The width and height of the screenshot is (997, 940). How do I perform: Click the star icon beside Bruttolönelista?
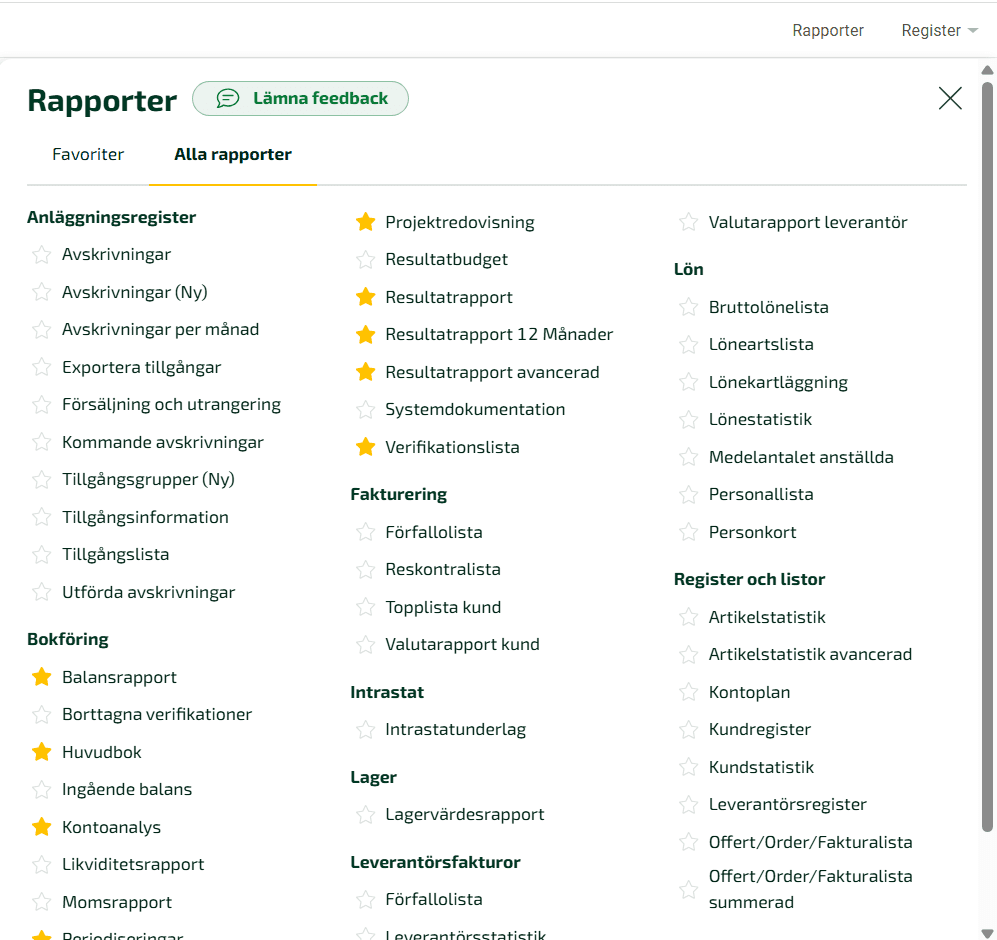click(688, 307)
